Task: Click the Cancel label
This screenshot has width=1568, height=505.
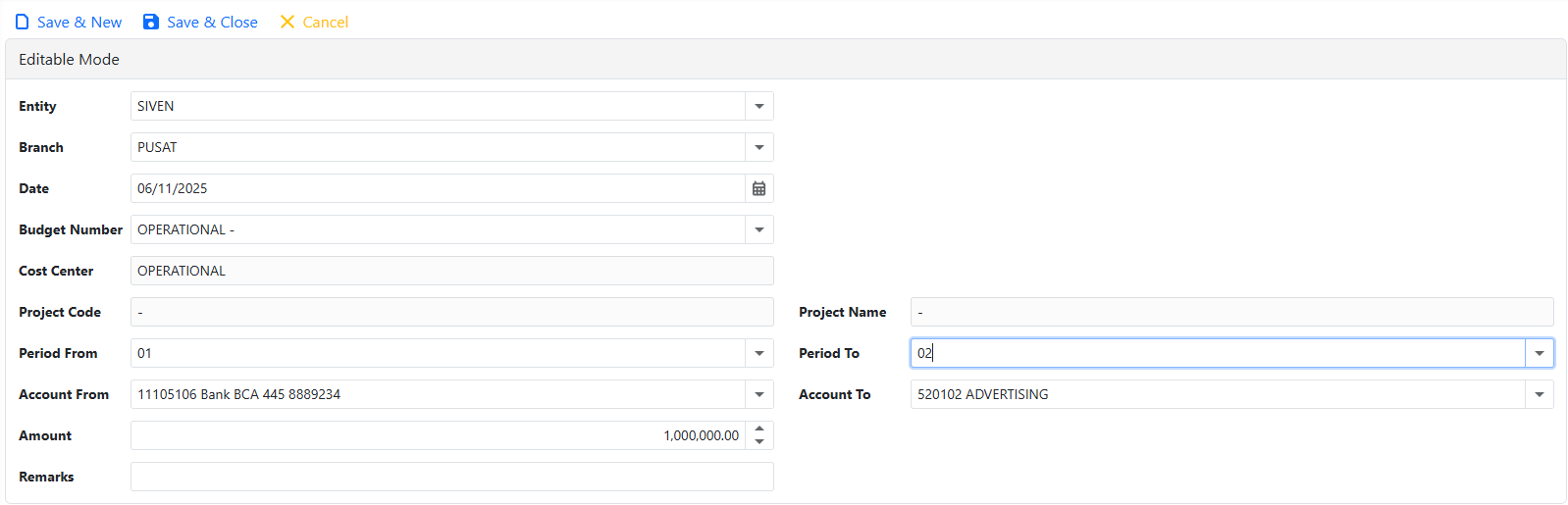Action: tap(325, 22)
